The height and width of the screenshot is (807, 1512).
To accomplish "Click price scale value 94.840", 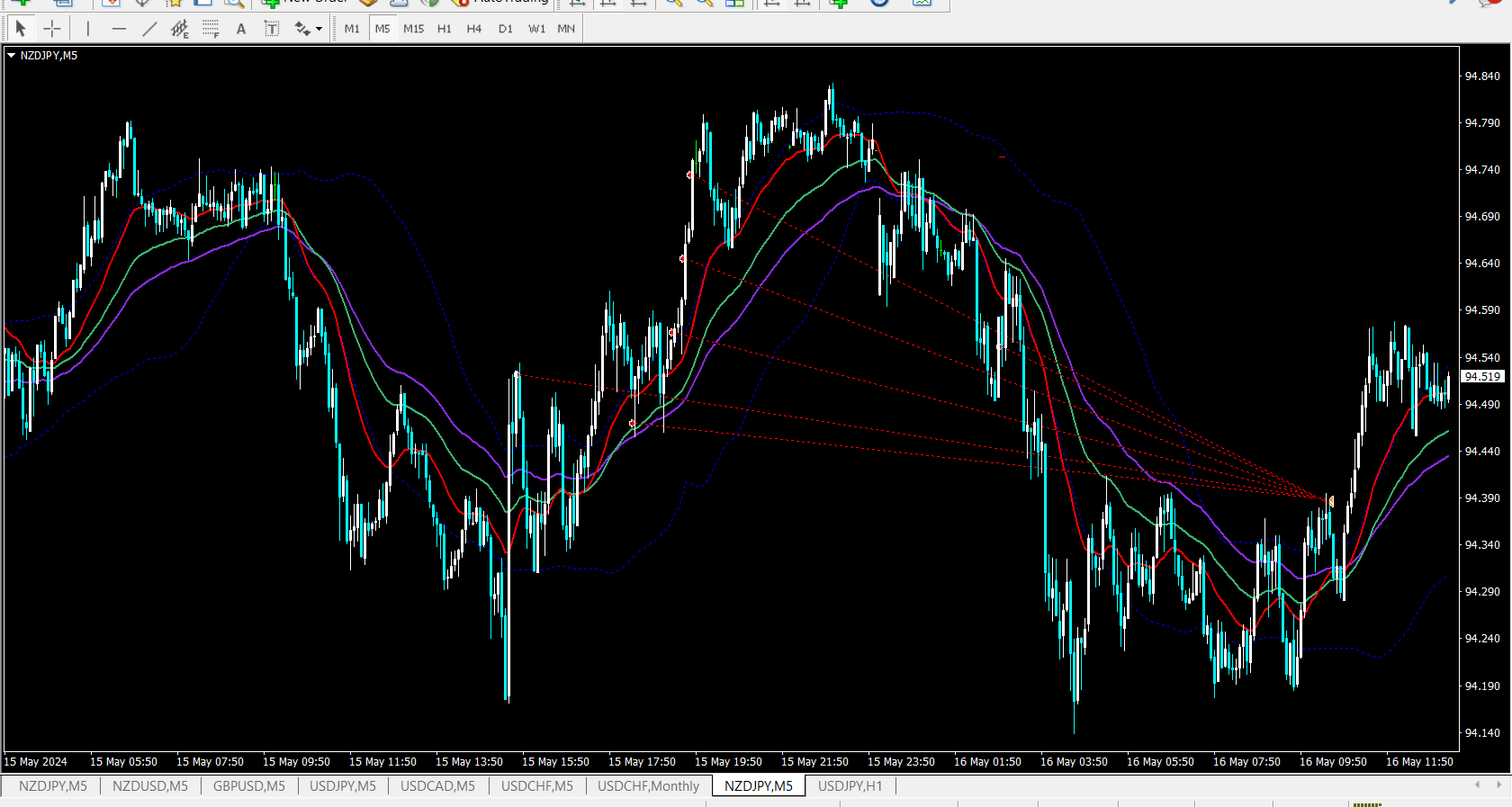I will (x=1482, y=76).
